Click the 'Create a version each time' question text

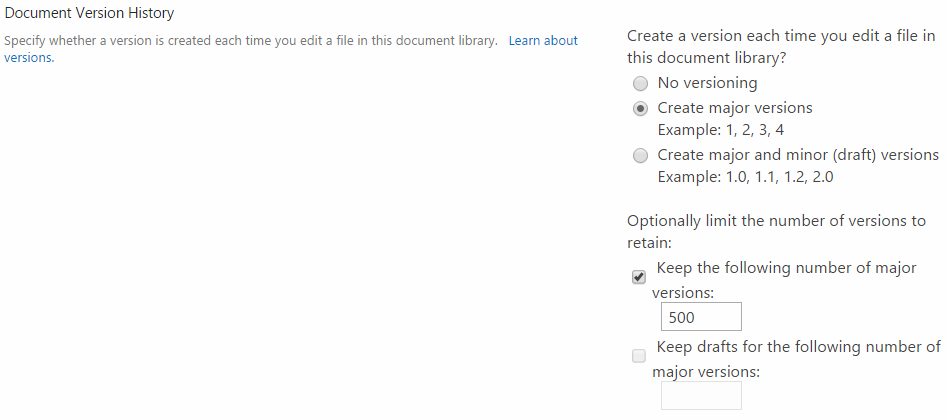[x=781, y=47]
